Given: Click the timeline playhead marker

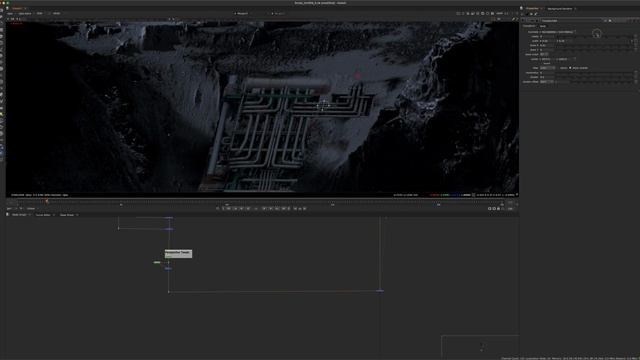Looking at the screenshot, I should click(47, 202).
